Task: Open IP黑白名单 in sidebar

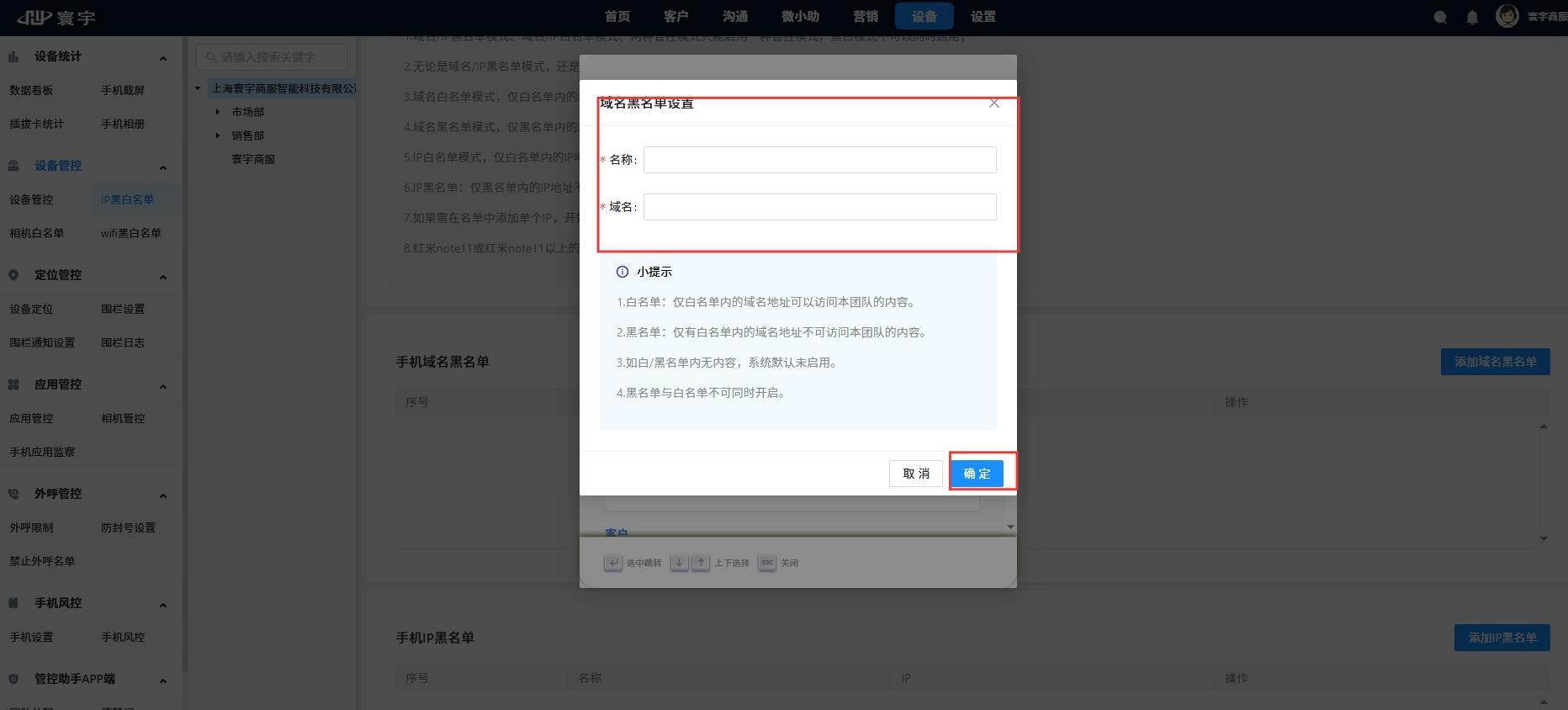Action: point(127,199)
